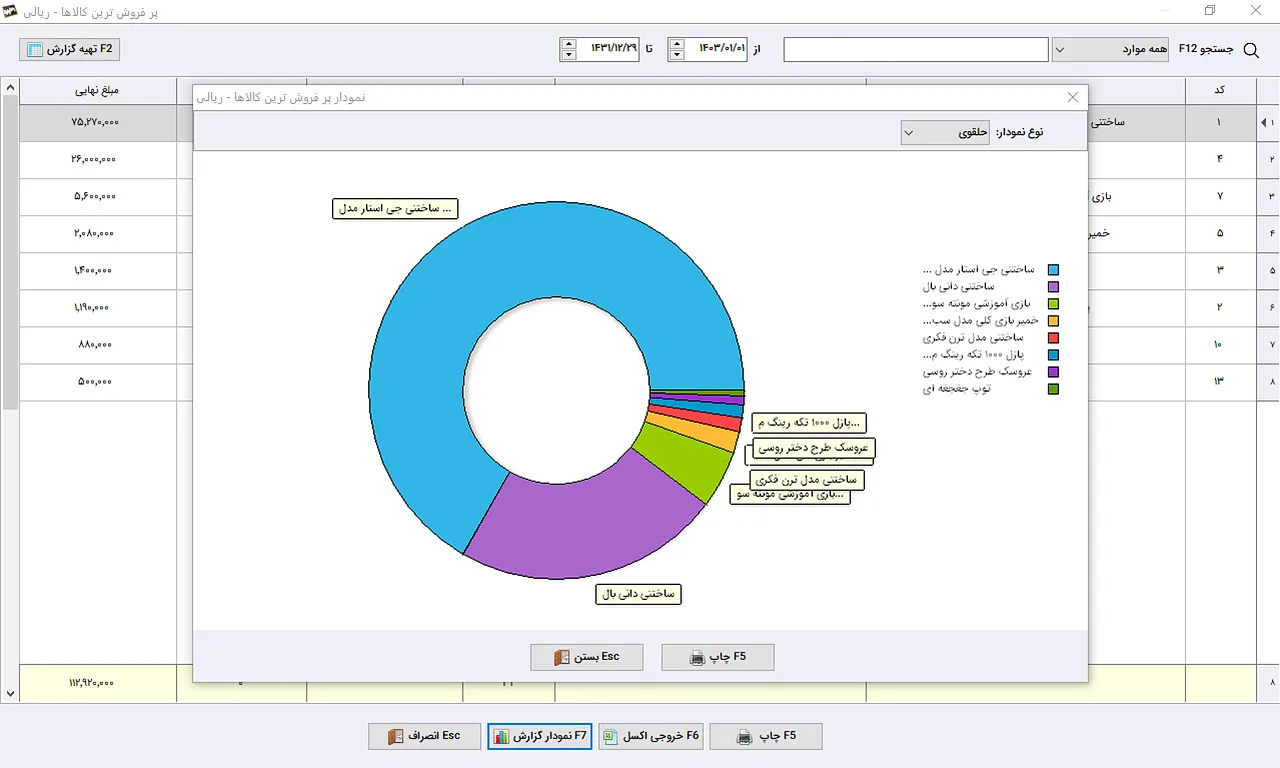This screenshot has width=1280, height=768.
Task: Click the legend swatch for توپ جغجغه ای
Action: 1053,389
